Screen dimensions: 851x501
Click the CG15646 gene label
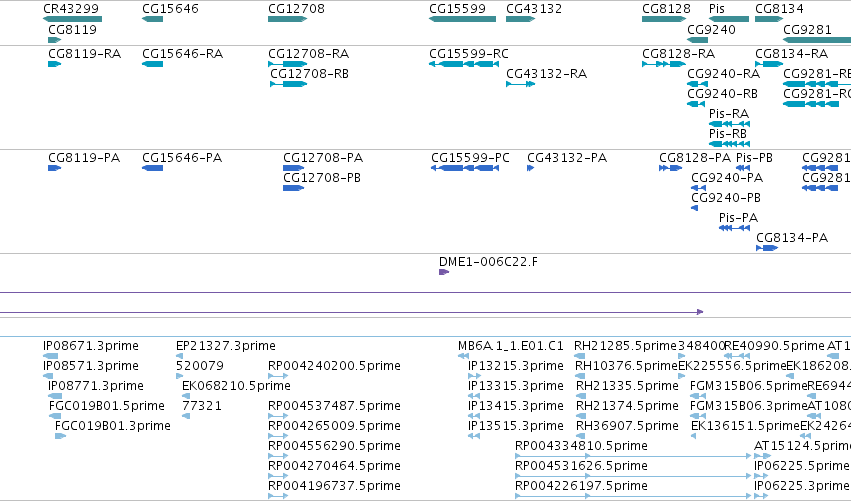(x=170, y=9)
